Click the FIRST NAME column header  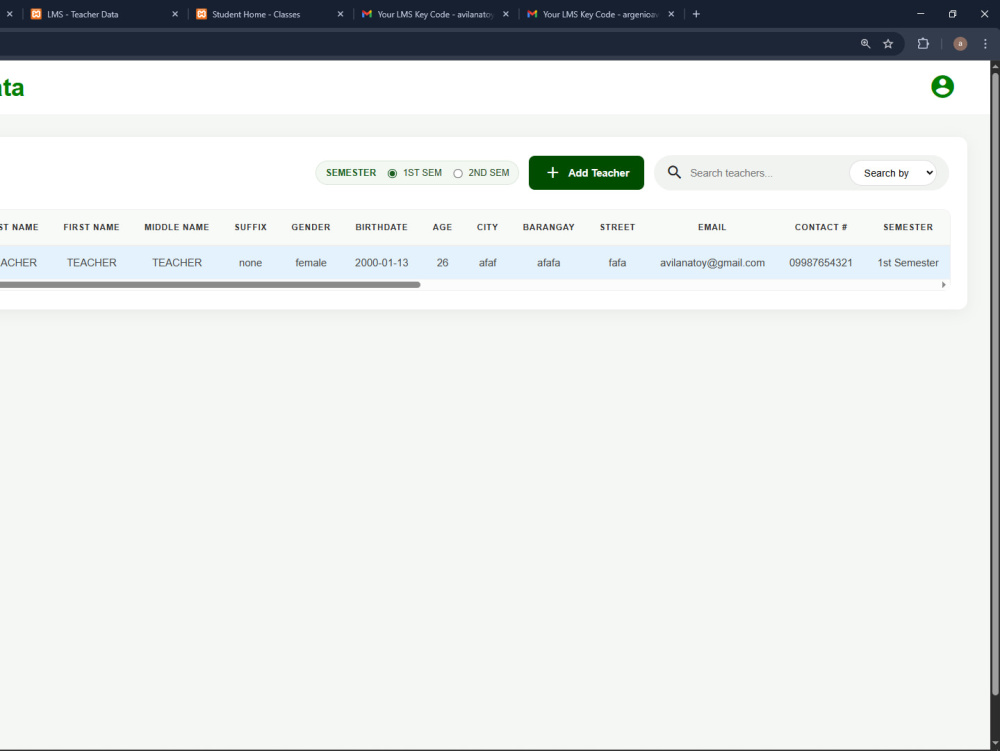(91, 227)
